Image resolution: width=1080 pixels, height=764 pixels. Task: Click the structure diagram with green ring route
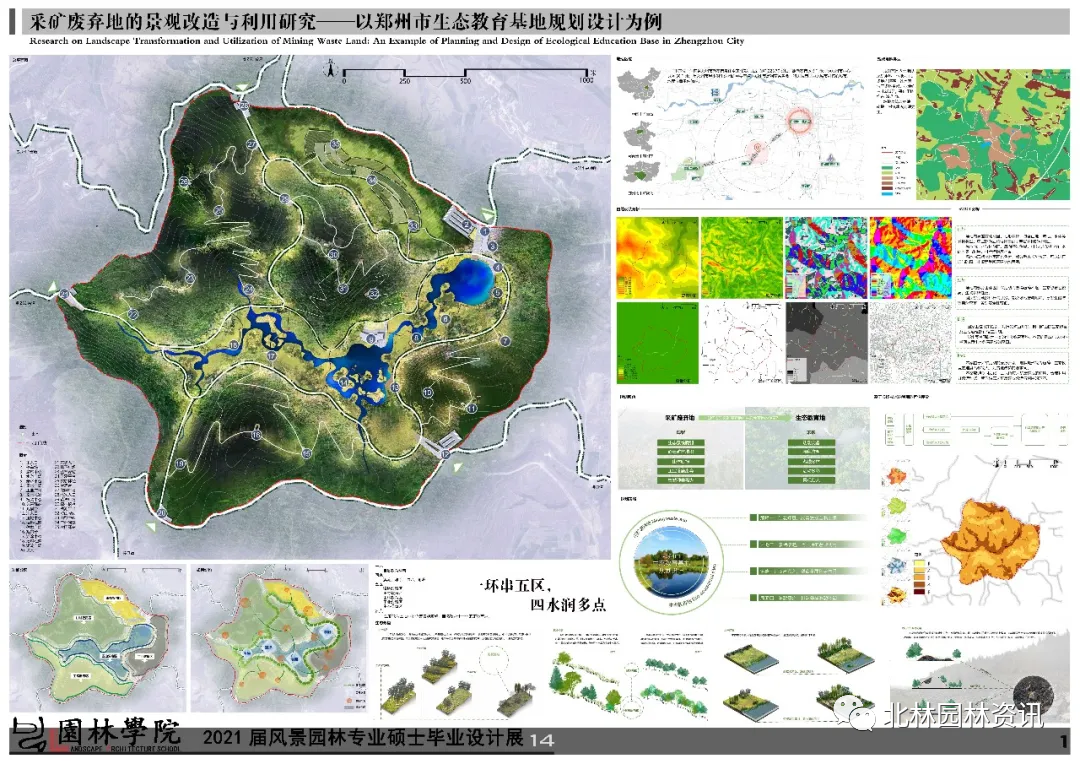(x=280, y=638)
